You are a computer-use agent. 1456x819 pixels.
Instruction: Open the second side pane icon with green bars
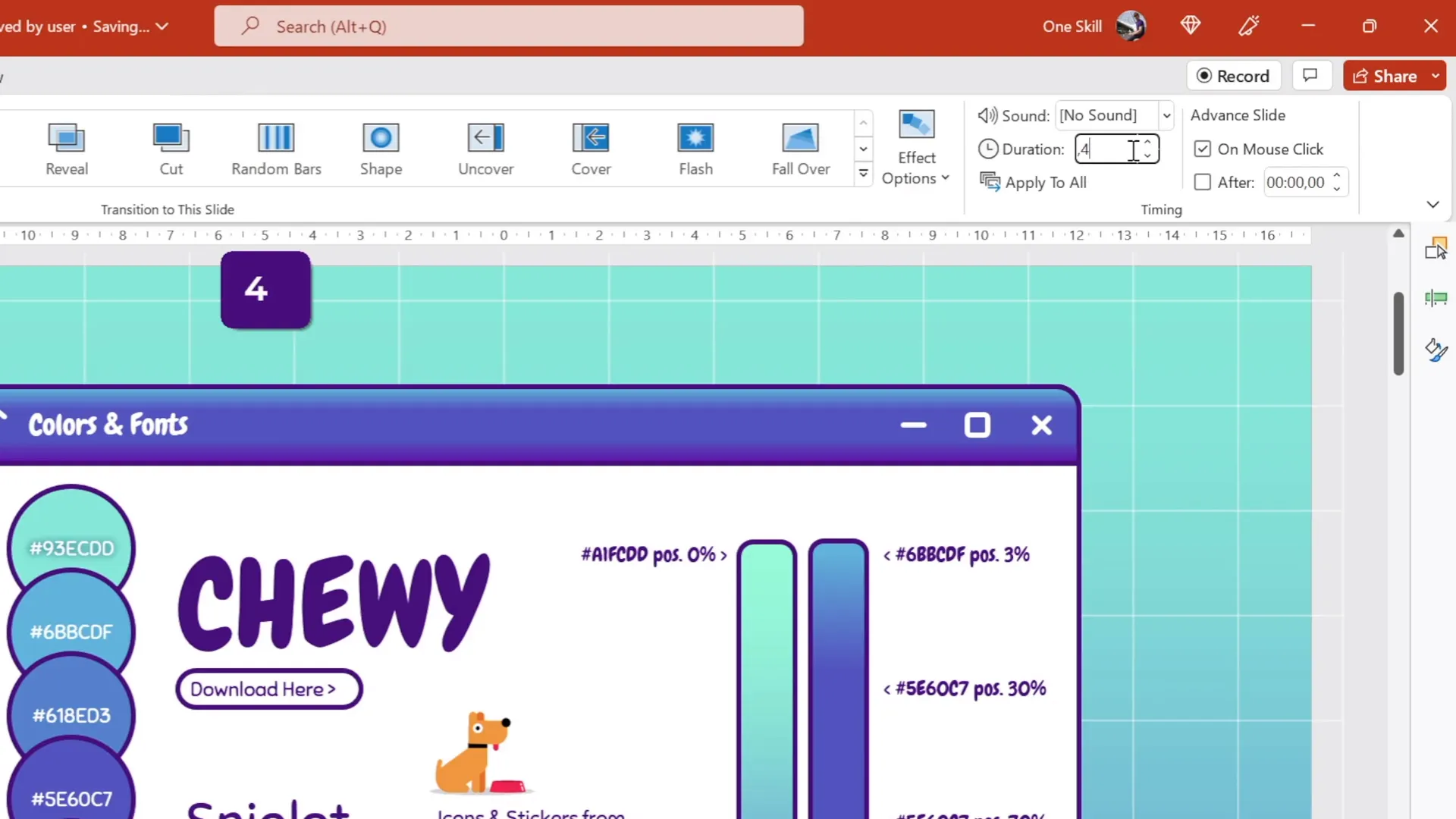tap(1436, 298)
